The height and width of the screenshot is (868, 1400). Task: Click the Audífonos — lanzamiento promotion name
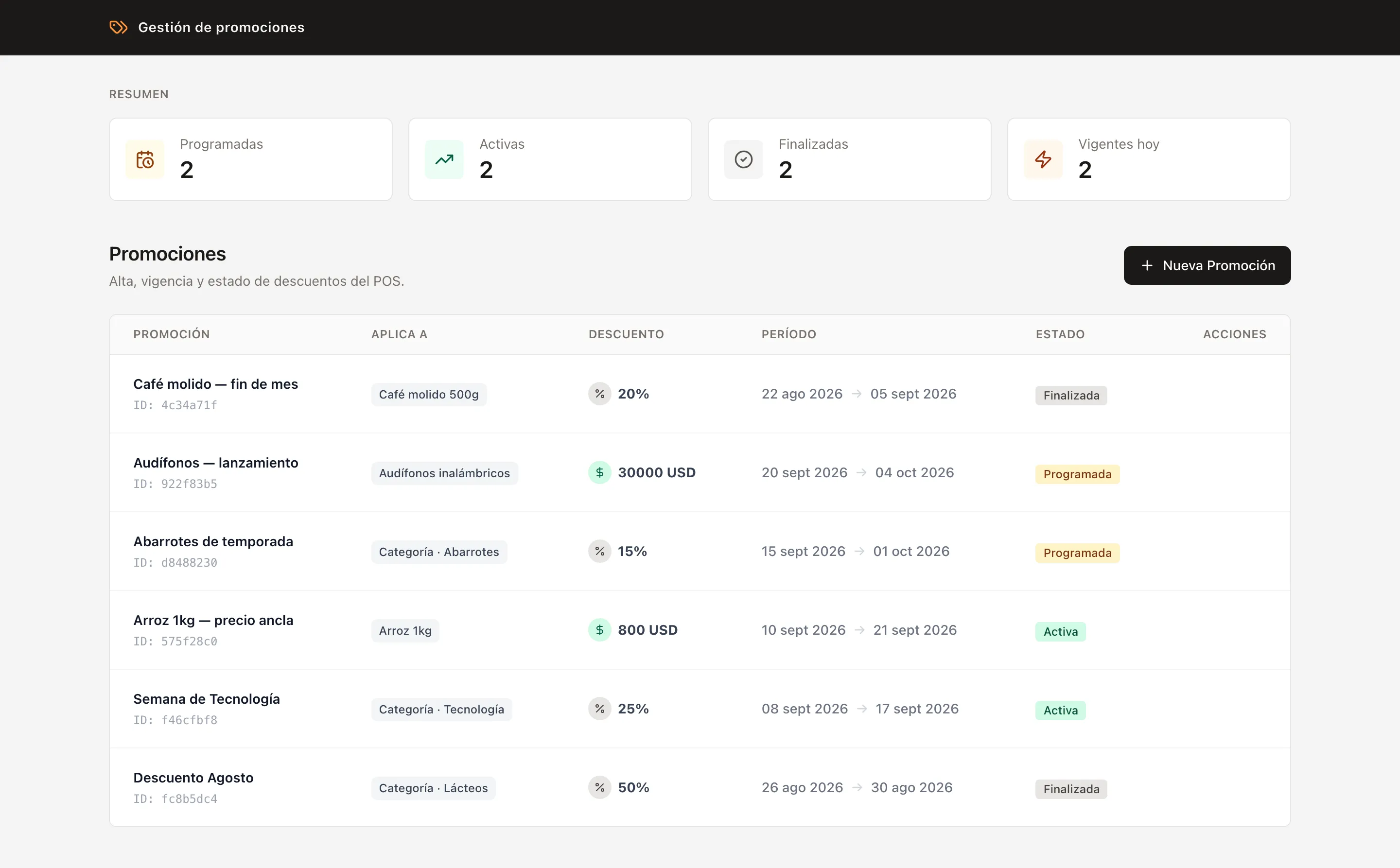pyautogui.click(x=216, y=463)
